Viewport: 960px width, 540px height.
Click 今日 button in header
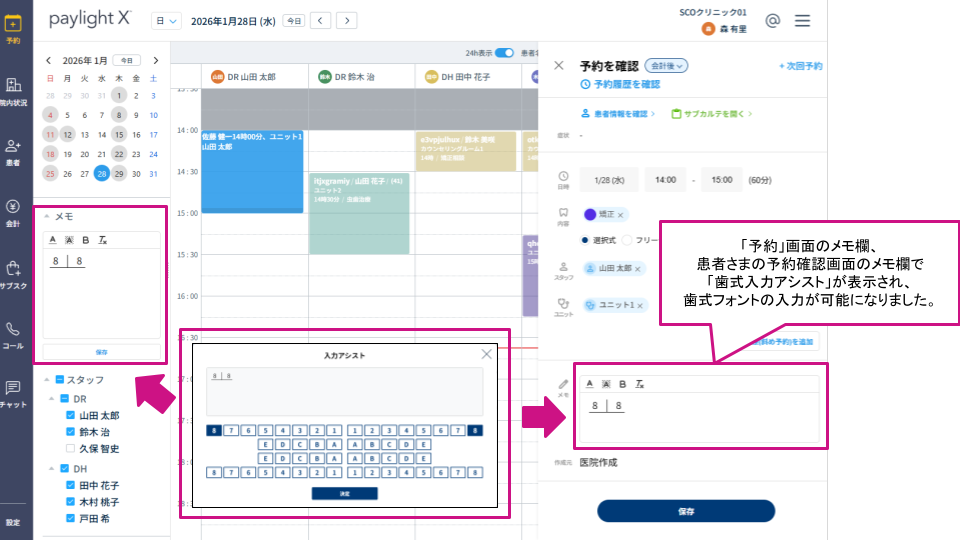coord(294,21)
